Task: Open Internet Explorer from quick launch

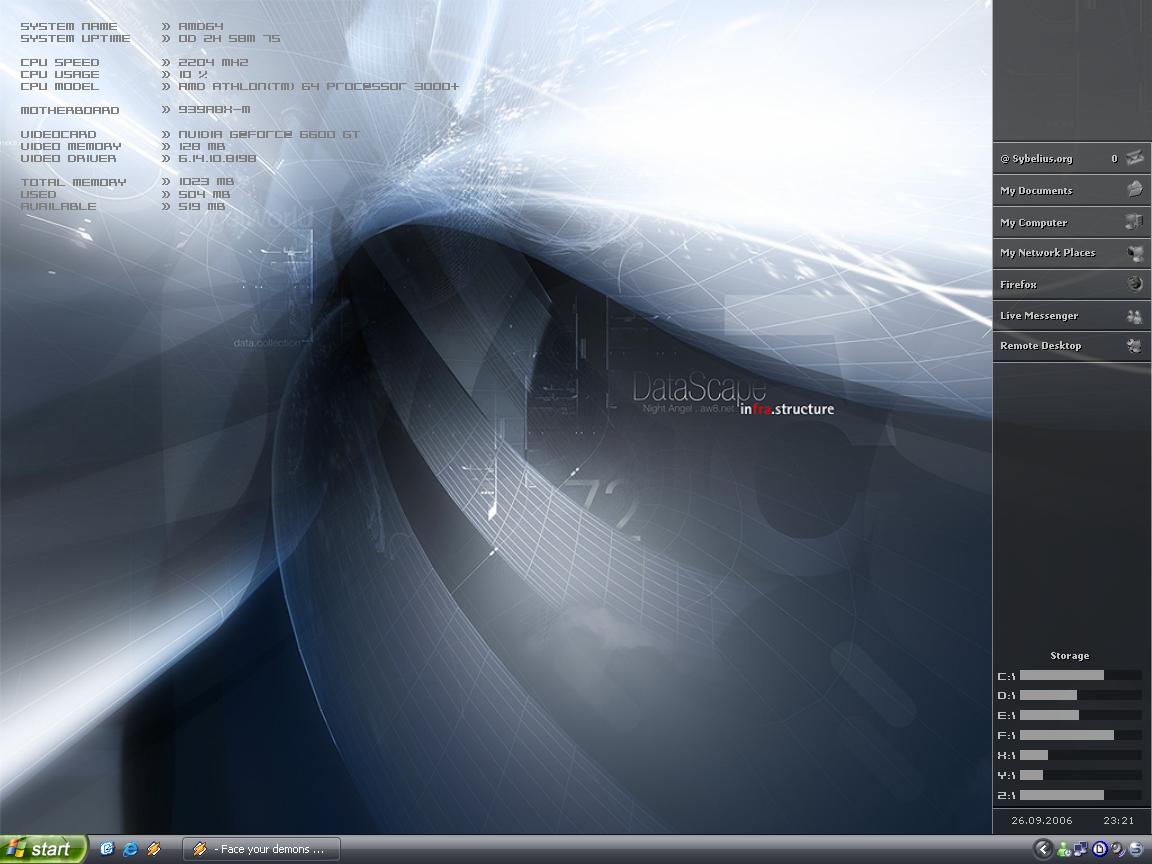Action: 130,849
